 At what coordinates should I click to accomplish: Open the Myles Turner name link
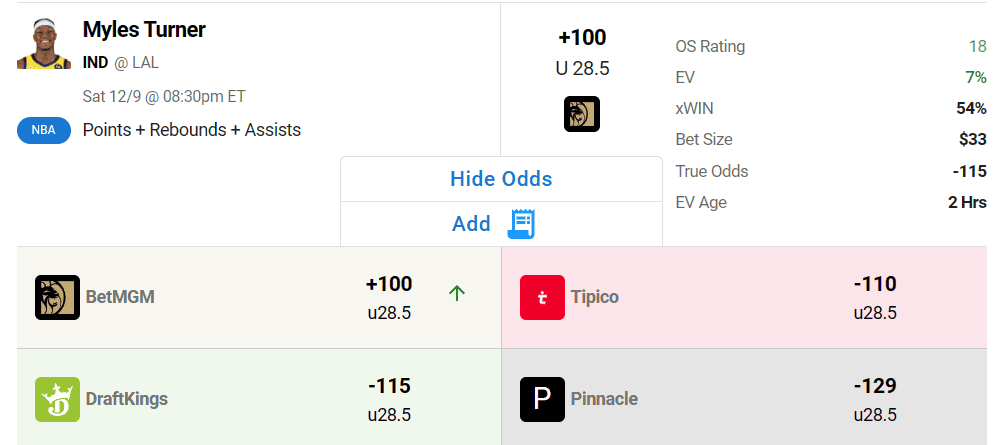144,30
